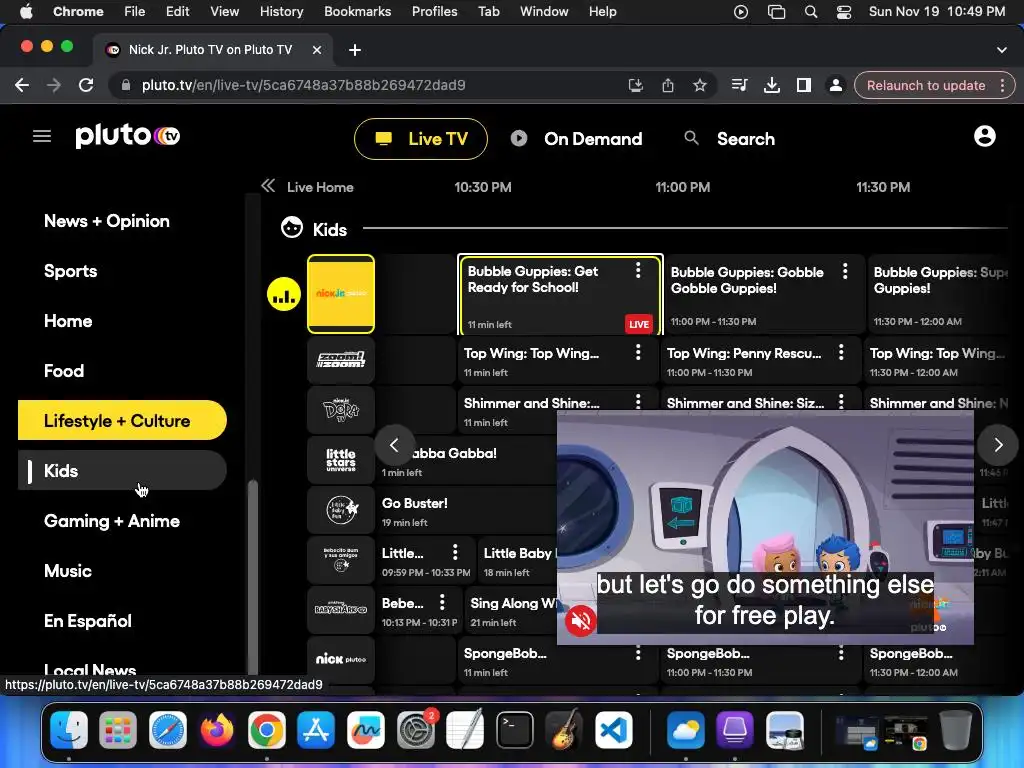Select Gaming + Anime category
Viewport: 1024px width, 768px height.
tap(112, 520)
